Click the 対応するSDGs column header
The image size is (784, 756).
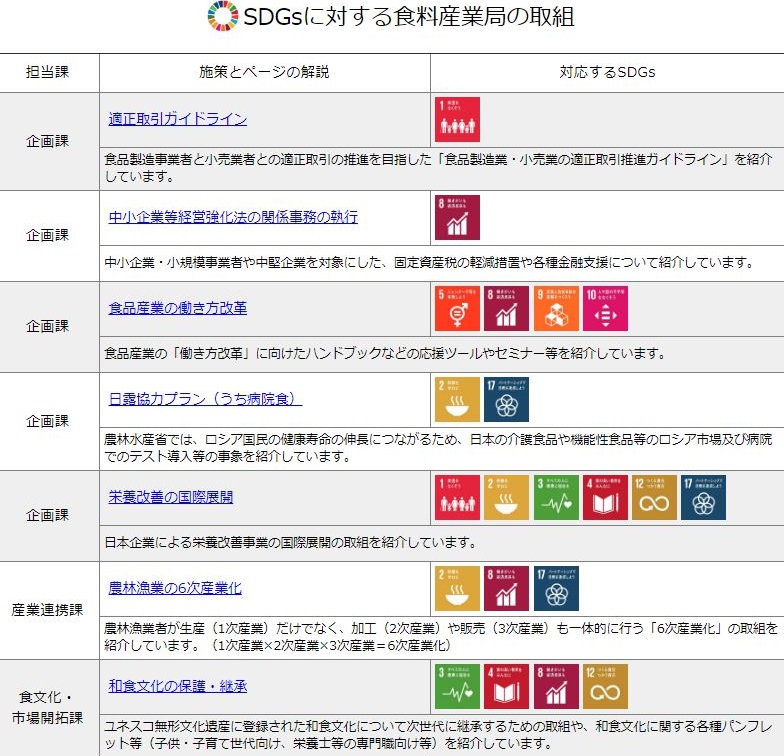(x=607, y=72)
